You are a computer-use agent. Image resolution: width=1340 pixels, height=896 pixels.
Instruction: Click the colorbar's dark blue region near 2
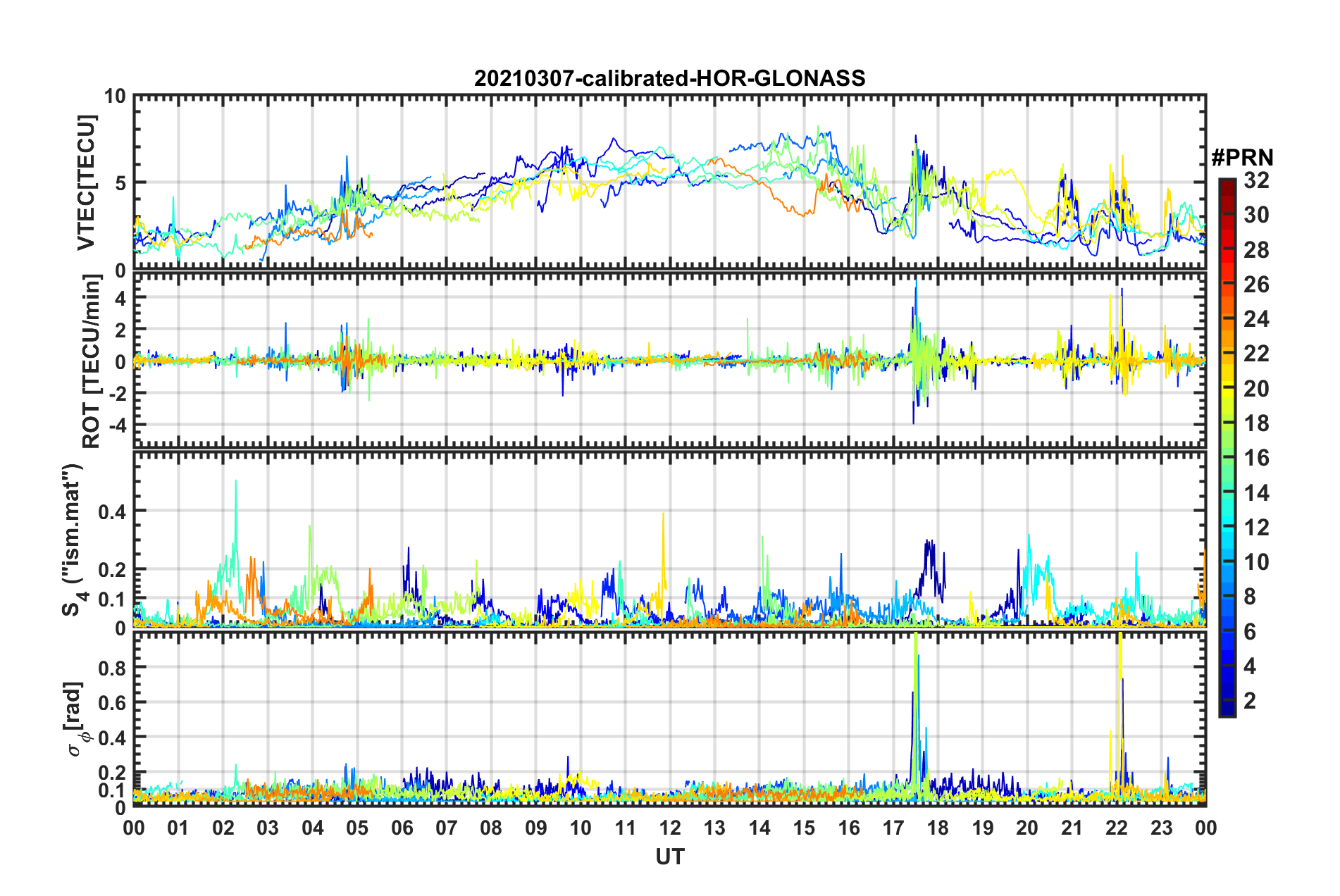pos(1227,700)
